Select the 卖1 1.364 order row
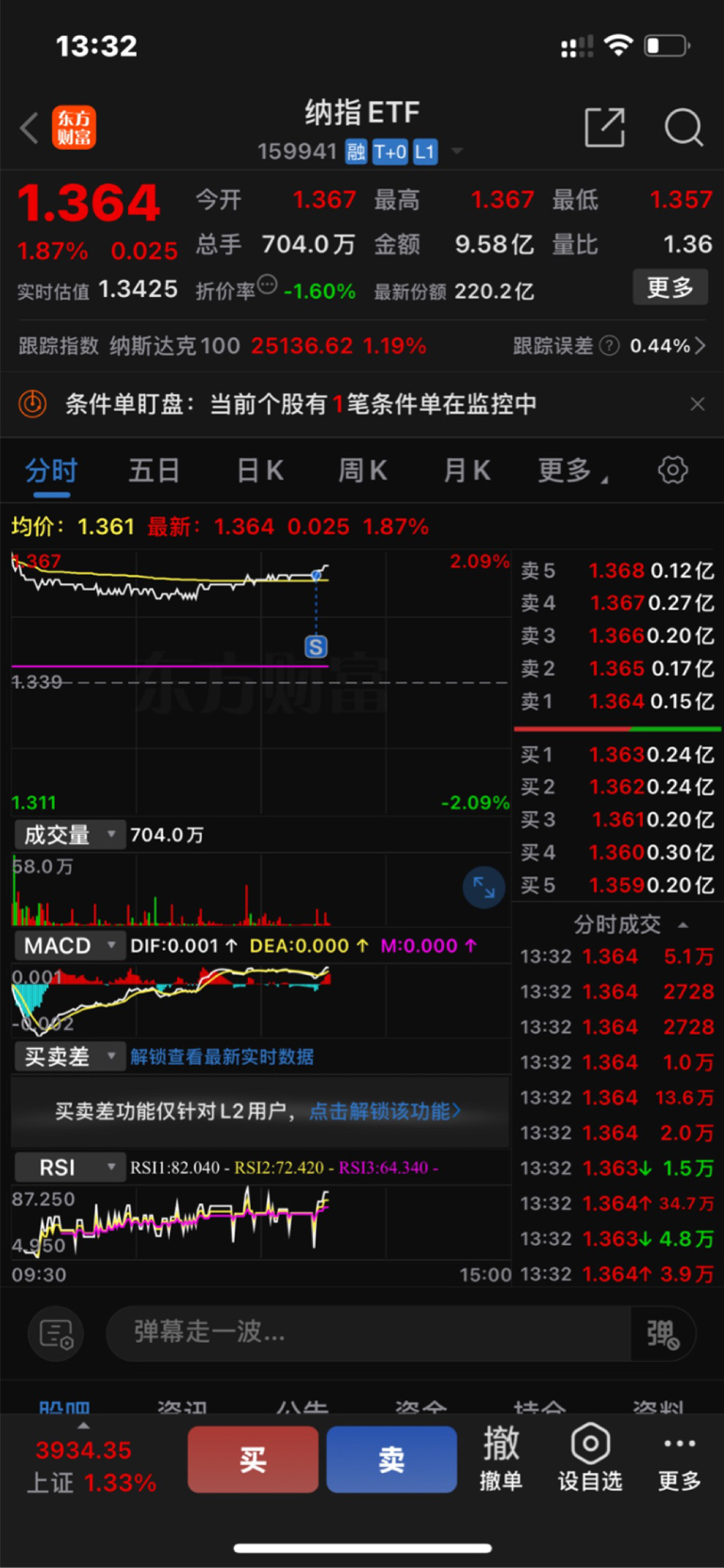 617,701
